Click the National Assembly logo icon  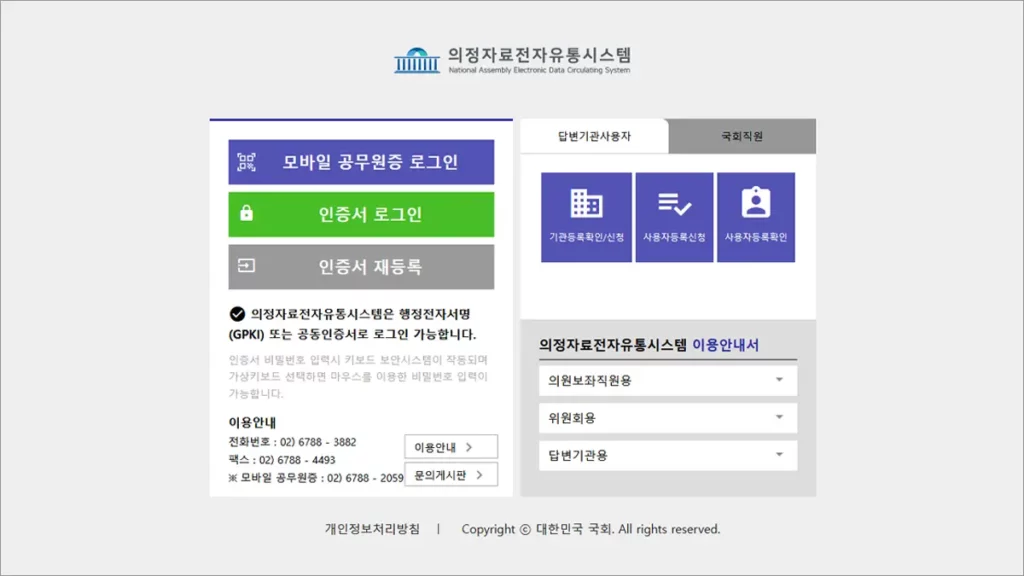pyautogui.click(x=417, y=61)
